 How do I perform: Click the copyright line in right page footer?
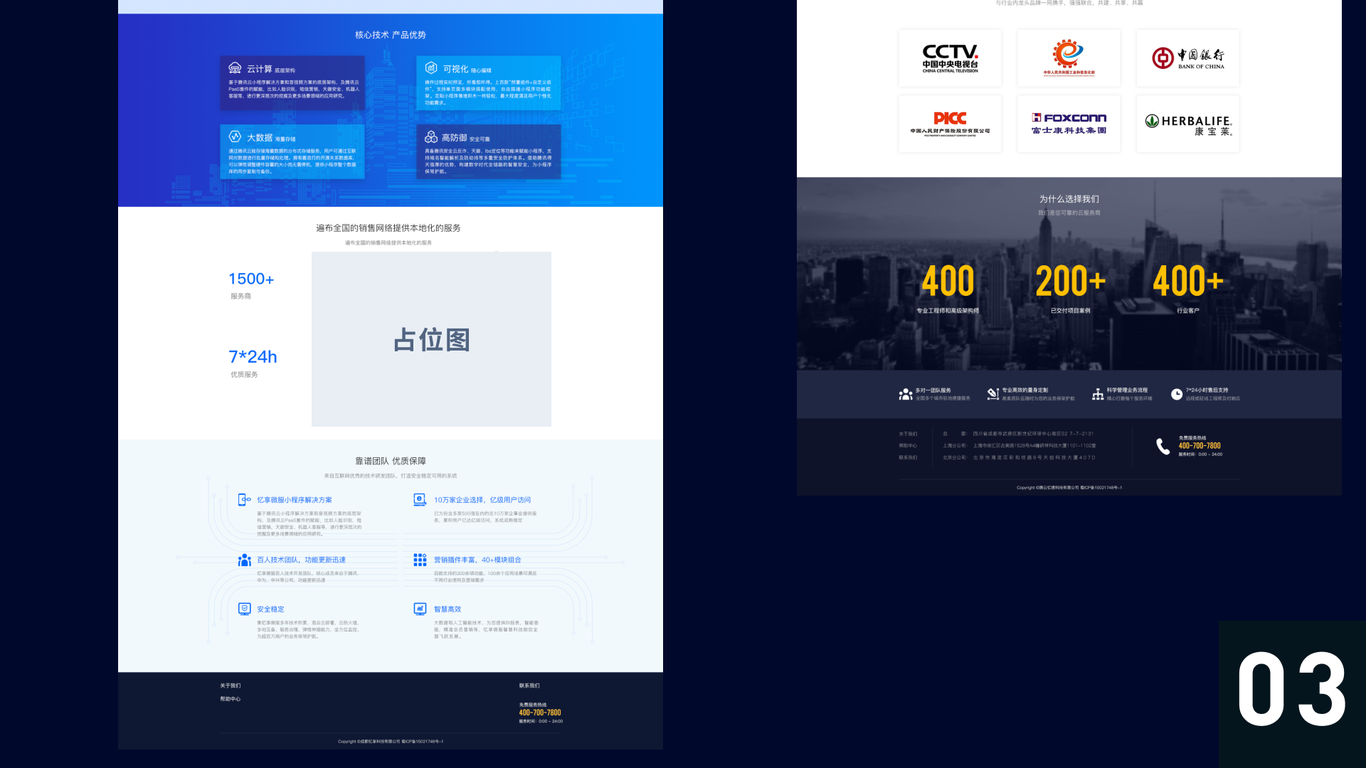[x=1069, y=488]
